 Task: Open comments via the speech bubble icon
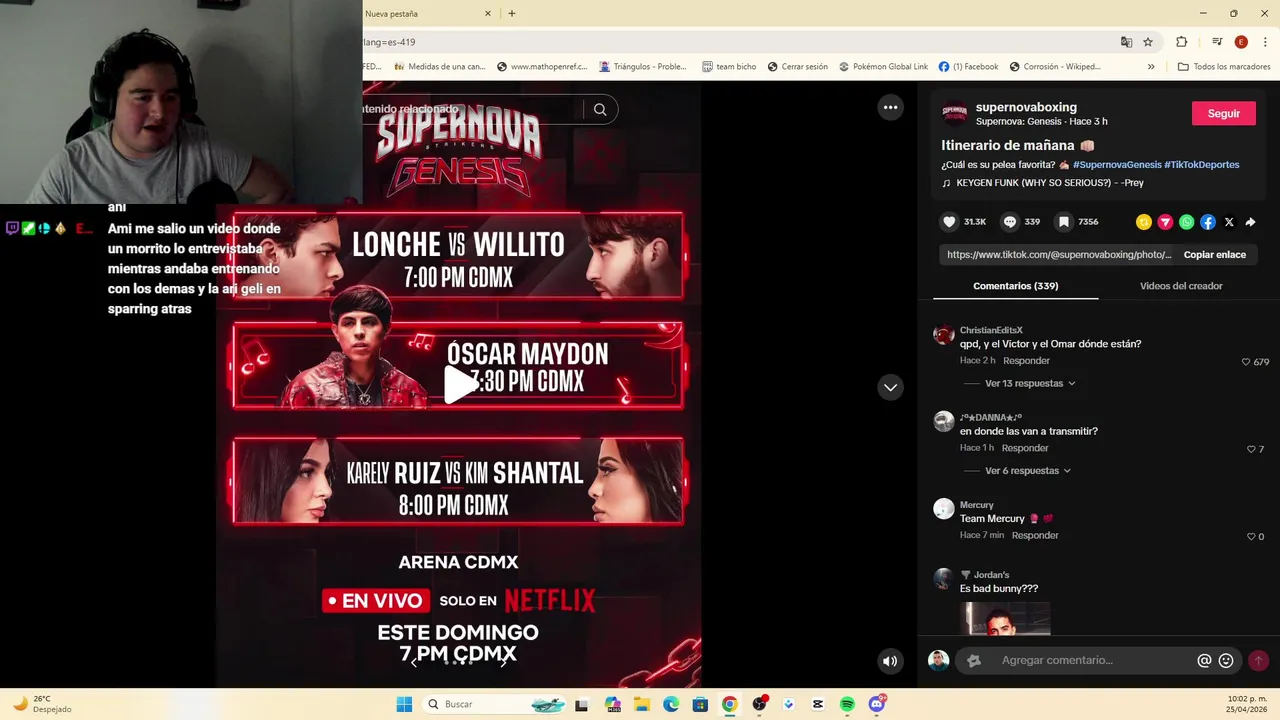pos(1010,222)
